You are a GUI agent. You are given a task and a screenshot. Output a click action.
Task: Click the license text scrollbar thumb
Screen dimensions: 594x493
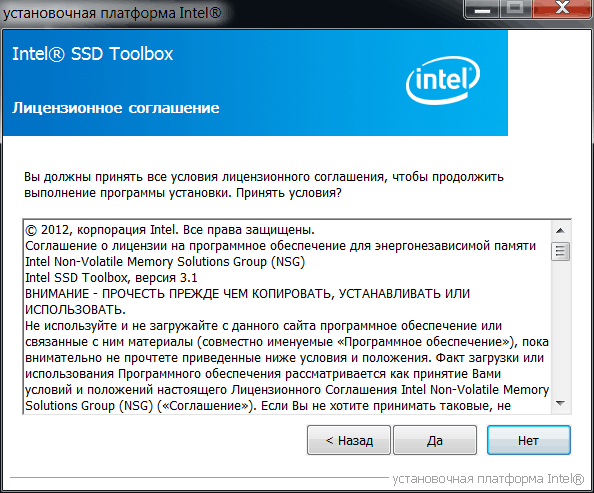tap(560, 252)
